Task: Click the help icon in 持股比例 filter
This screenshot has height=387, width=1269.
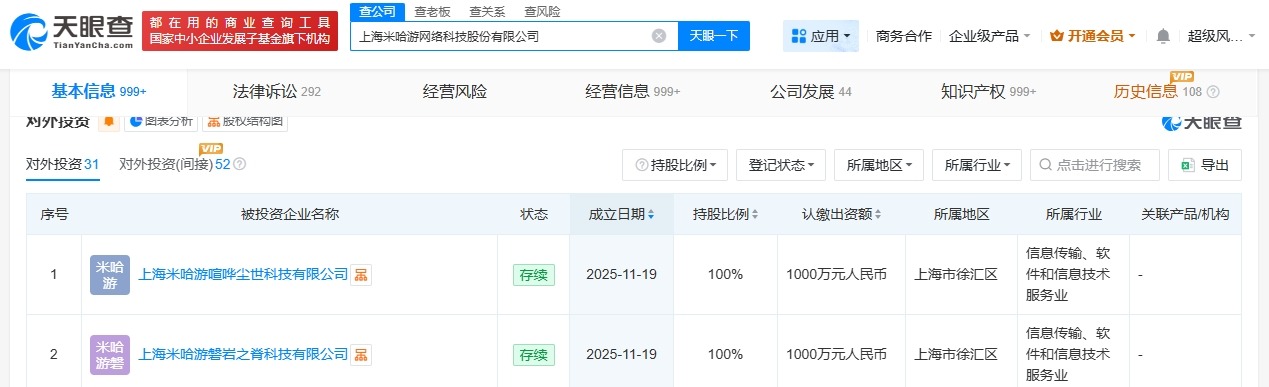Action: 643,165
